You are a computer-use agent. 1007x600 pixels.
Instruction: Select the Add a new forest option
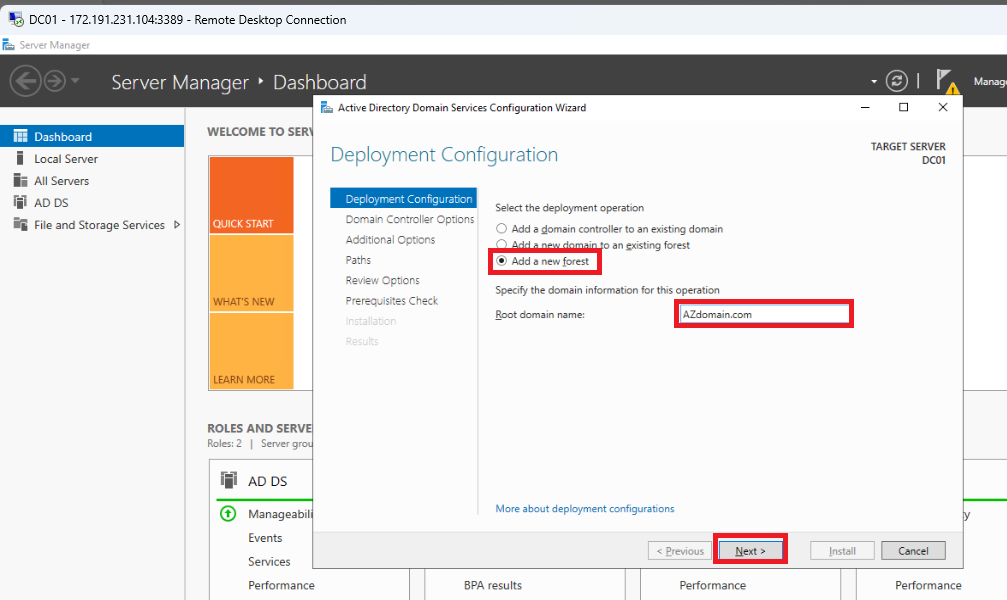543,261
